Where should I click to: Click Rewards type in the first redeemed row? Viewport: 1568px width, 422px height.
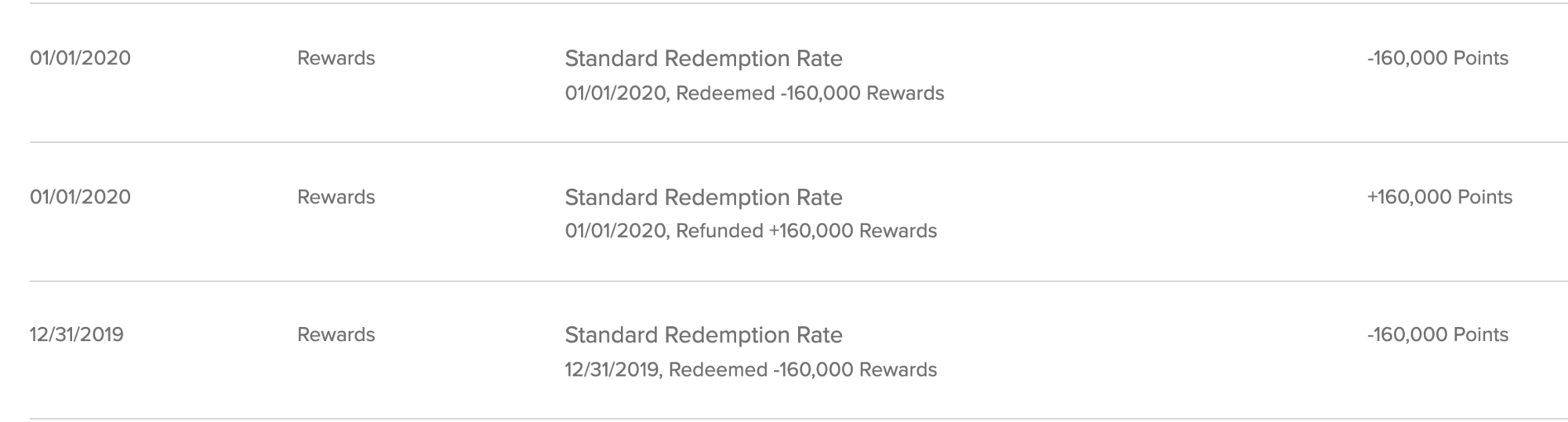pos(336,59)
